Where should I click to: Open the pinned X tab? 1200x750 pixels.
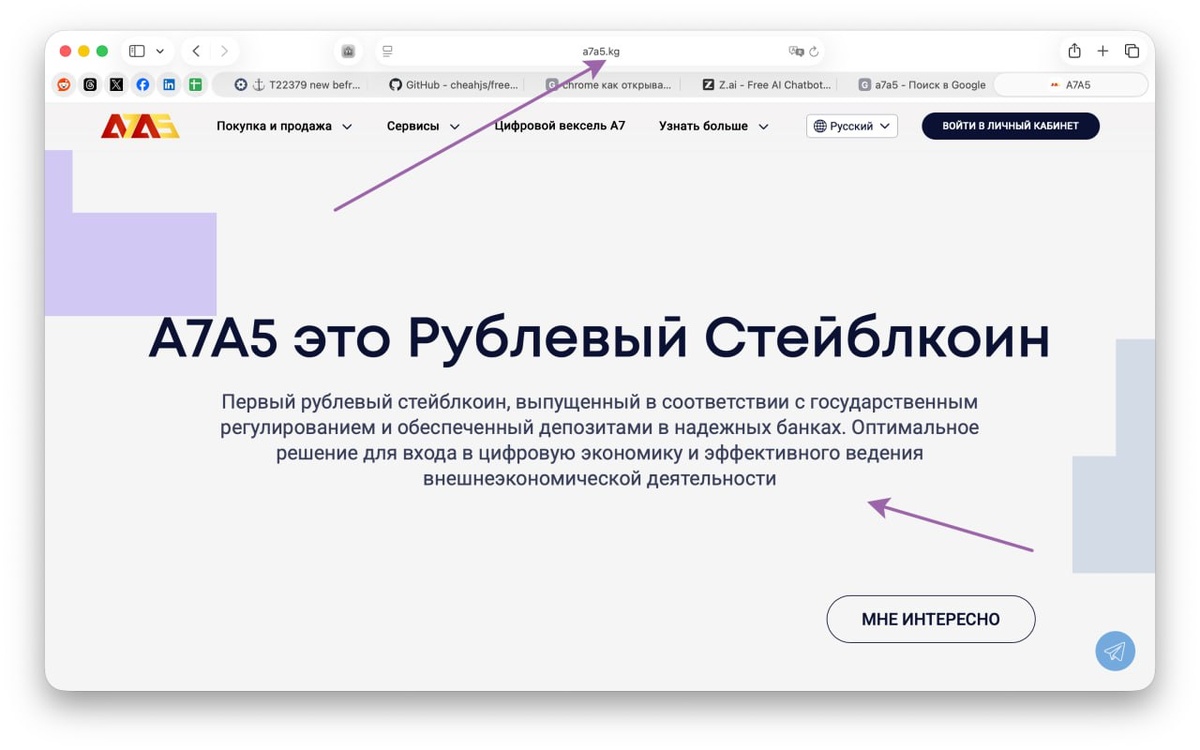click(x=116, y=85)
